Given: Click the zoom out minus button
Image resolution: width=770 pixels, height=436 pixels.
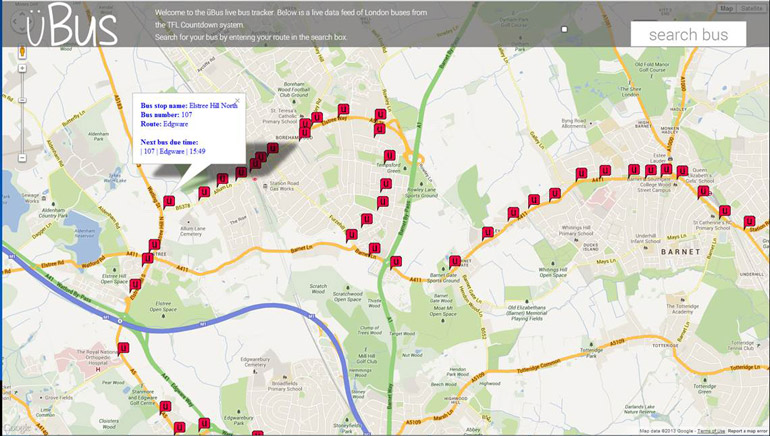Looking at the screenshot, I should [22, 158].
